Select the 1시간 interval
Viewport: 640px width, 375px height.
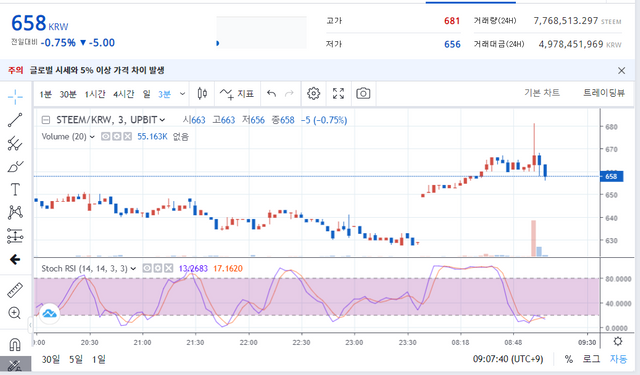[95, 94]
